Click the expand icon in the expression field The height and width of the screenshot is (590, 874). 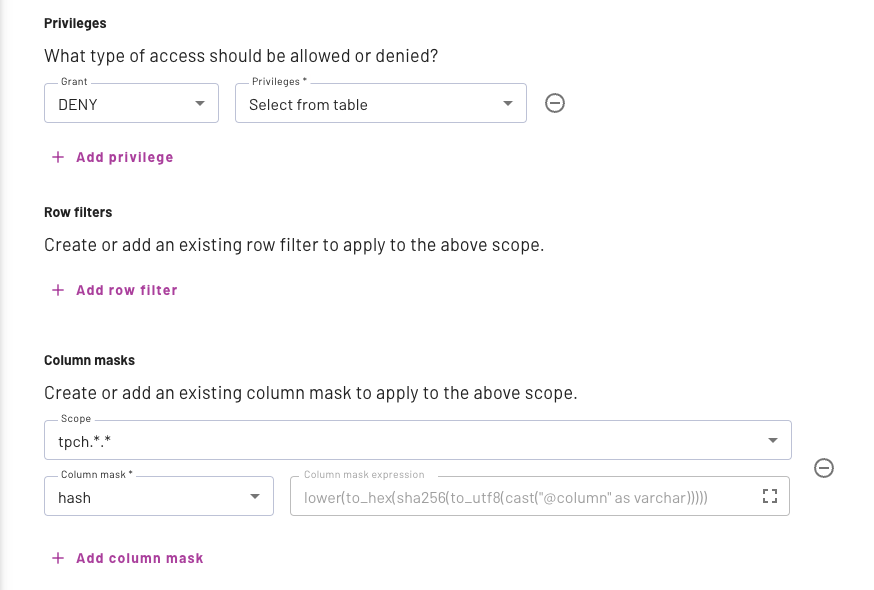tap(769, 495)
